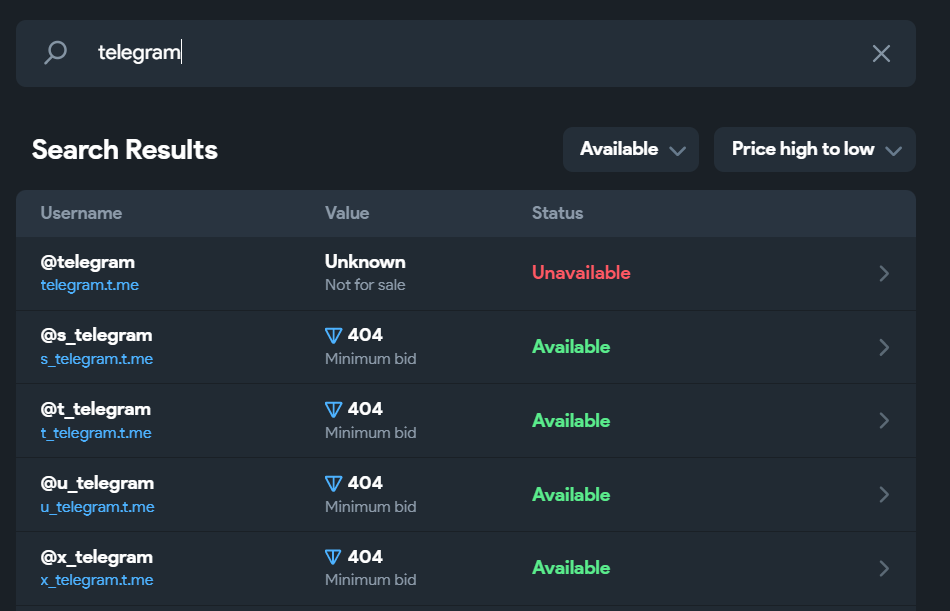The height and width of the screenshot is (611, 950).
Task: Clear the search field with X icon
Action: (881, 54)
